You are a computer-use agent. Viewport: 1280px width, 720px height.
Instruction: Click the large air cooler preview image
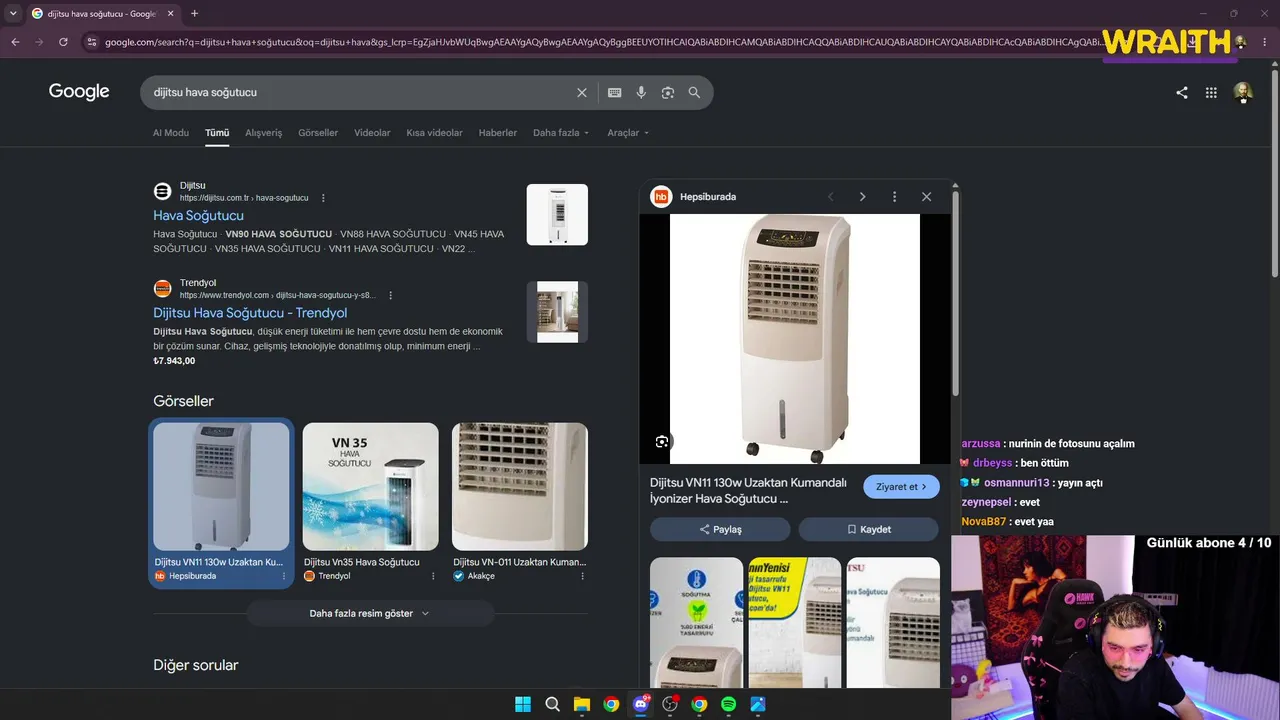pyautogui.click(x=794, y=339)
